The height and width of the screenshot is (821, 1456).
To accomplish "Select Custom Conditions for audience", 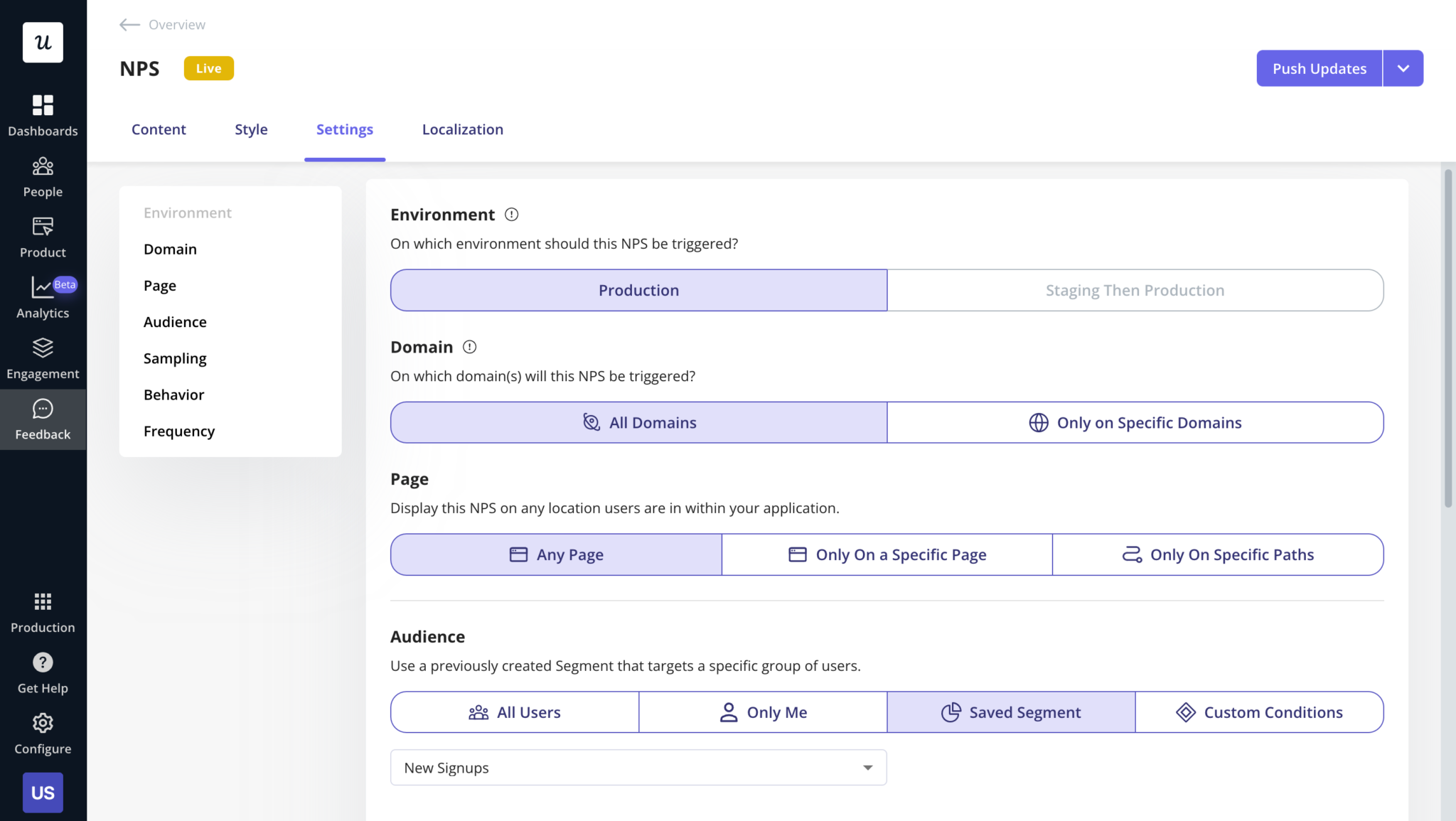I will pyautogui.click(x=1259, y=712).
